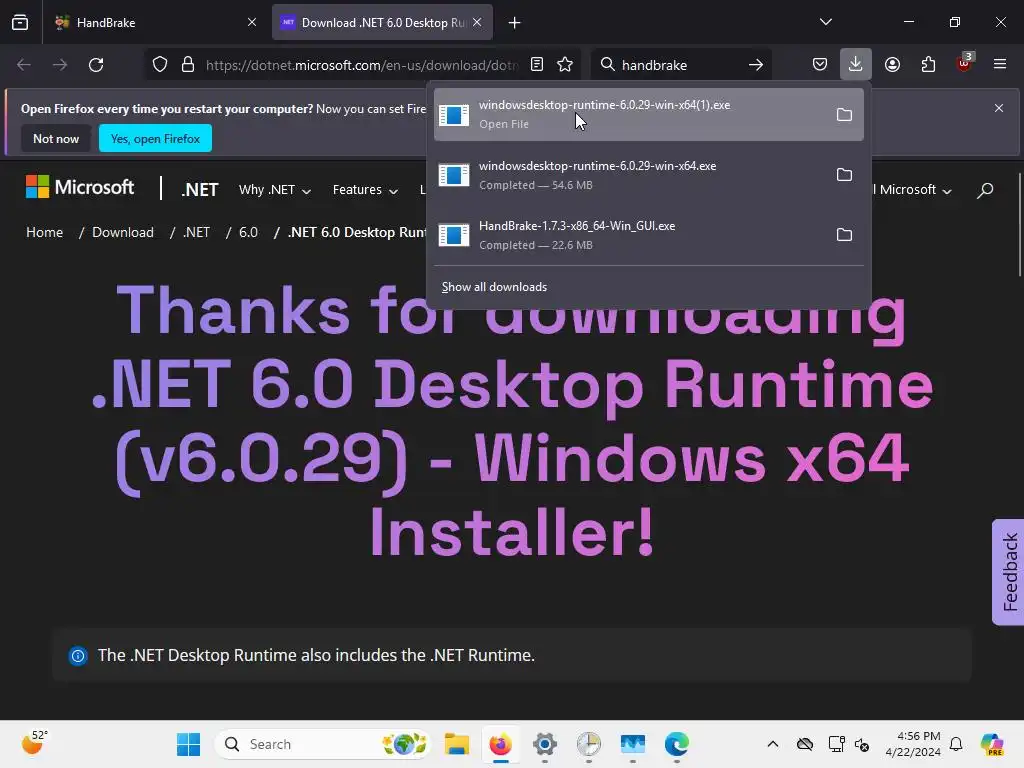Open Microsoft Edge from the taskbar

[x=677, y=744]
